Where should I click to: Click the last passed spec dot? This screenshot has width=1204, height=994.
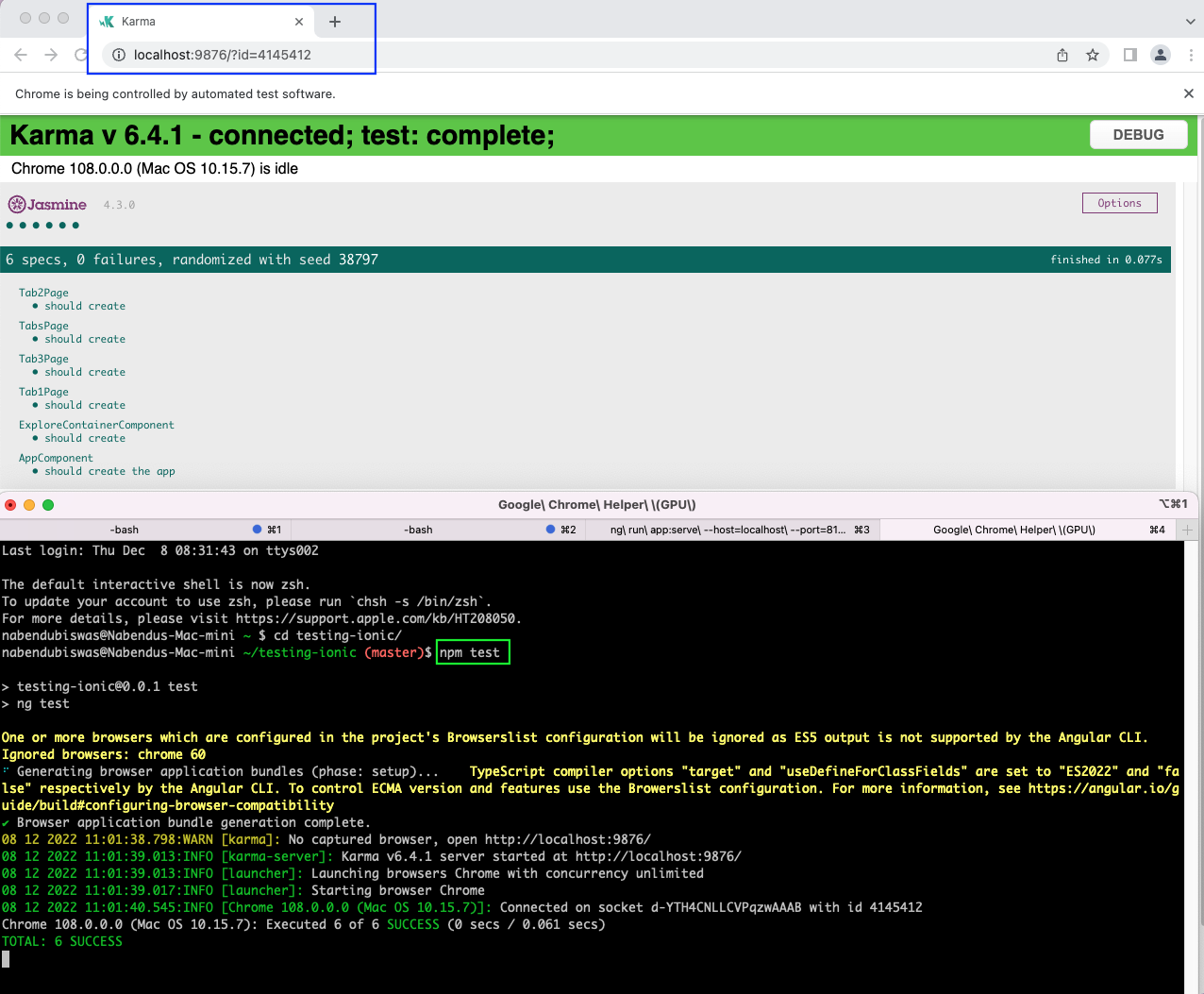pyautogui.click(x=75, y=226)
